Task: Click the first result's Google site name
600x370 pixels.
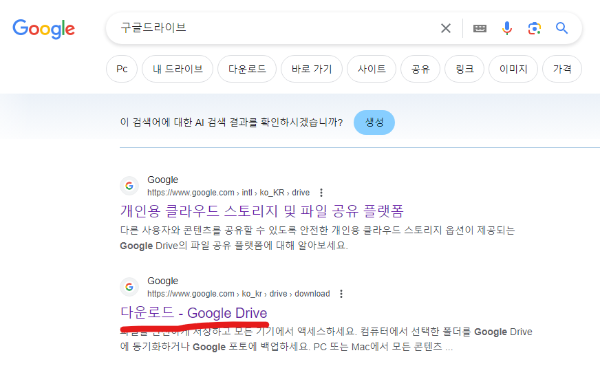Action: coord(163,180)
